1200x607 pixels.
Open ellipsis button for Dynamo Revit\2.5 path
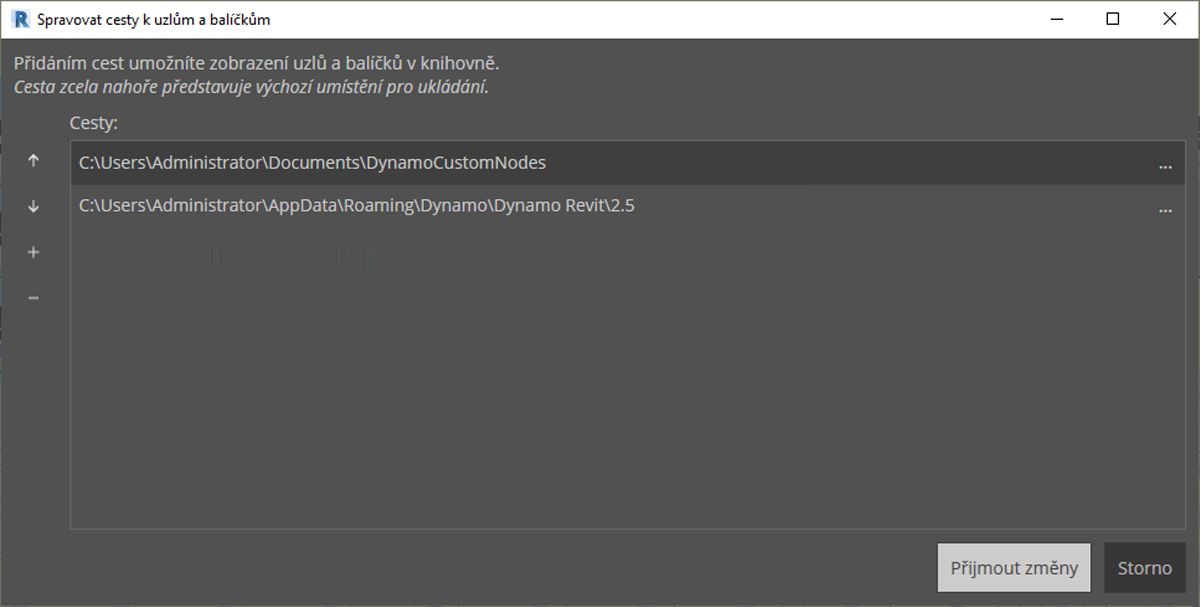pyautogui.click(x=1165, y=208)
